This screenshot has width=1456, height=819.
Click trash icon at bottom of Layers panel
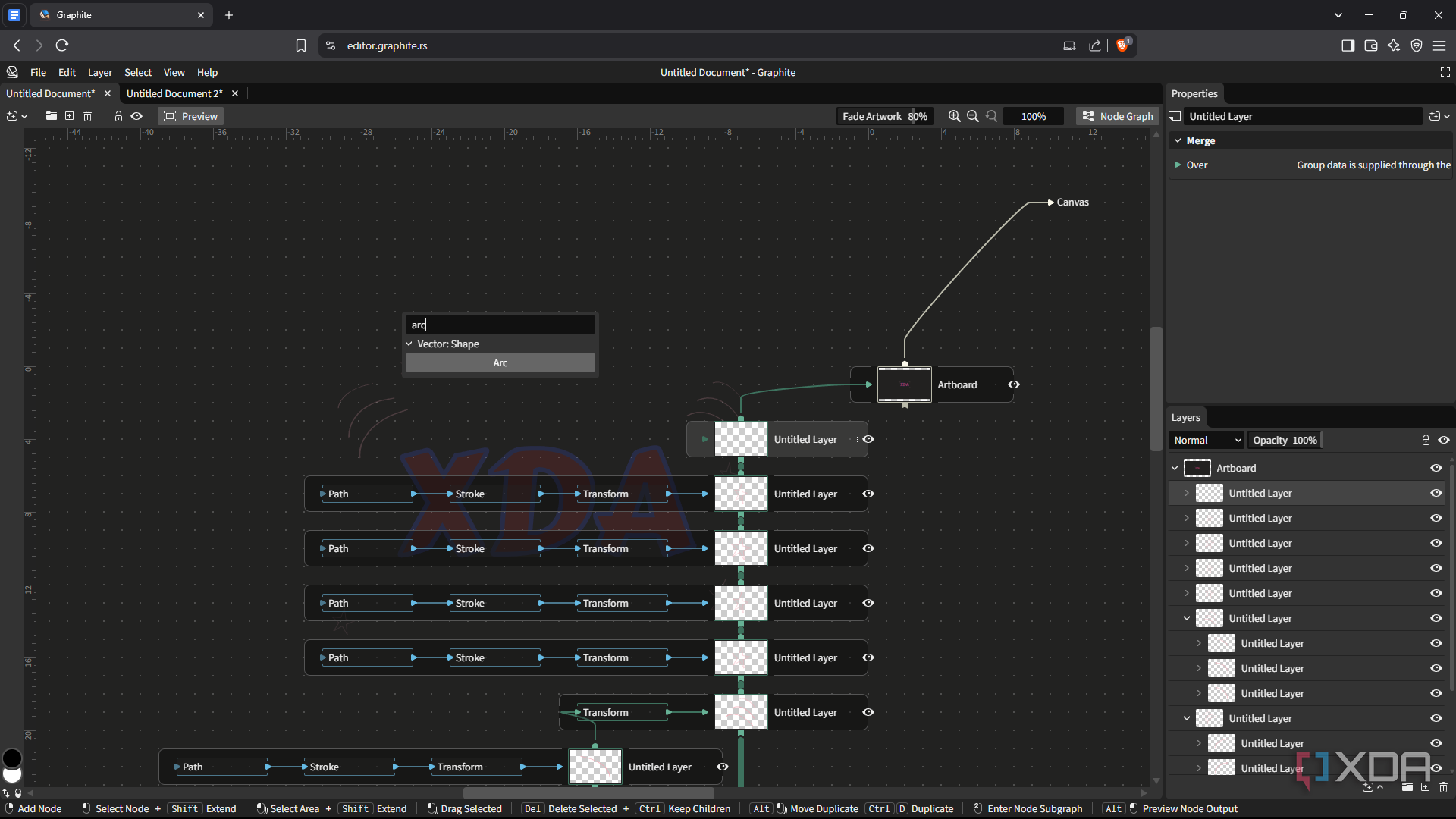(x=1443, y=787)
